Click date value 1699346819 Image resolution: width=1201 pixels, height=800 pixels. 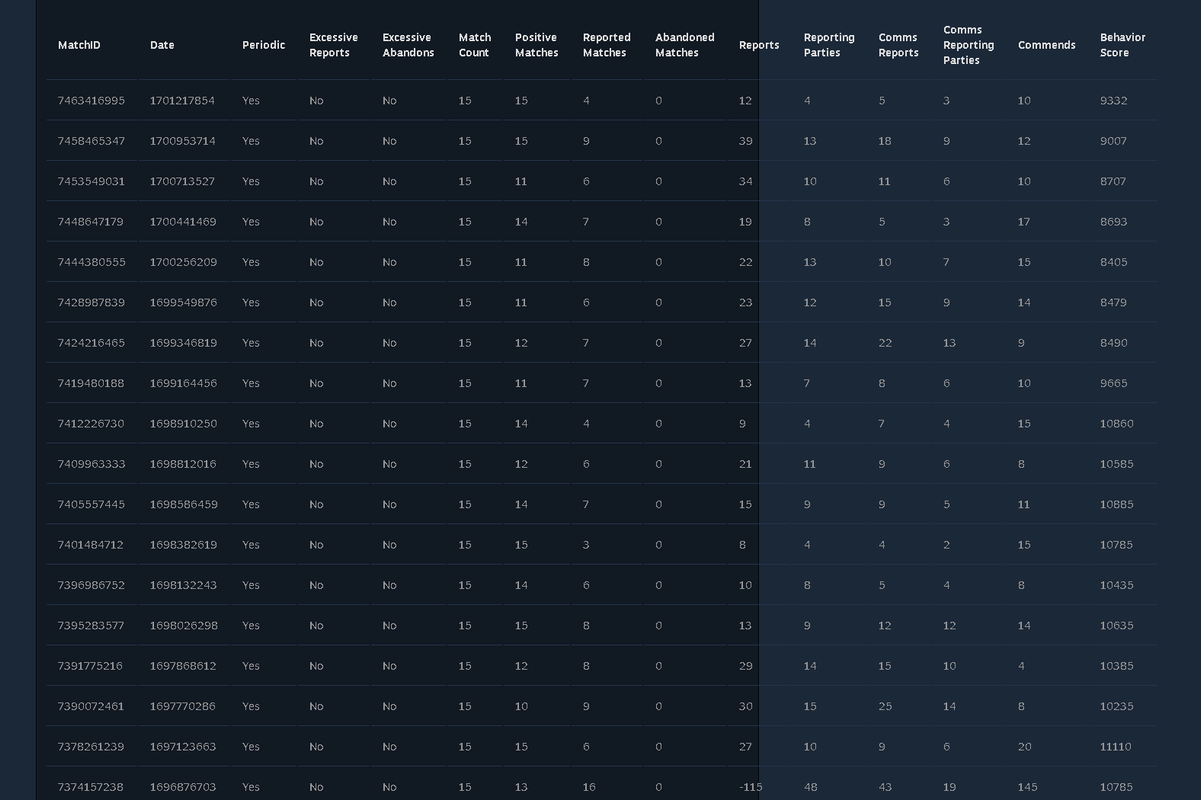tap(183, 343)
